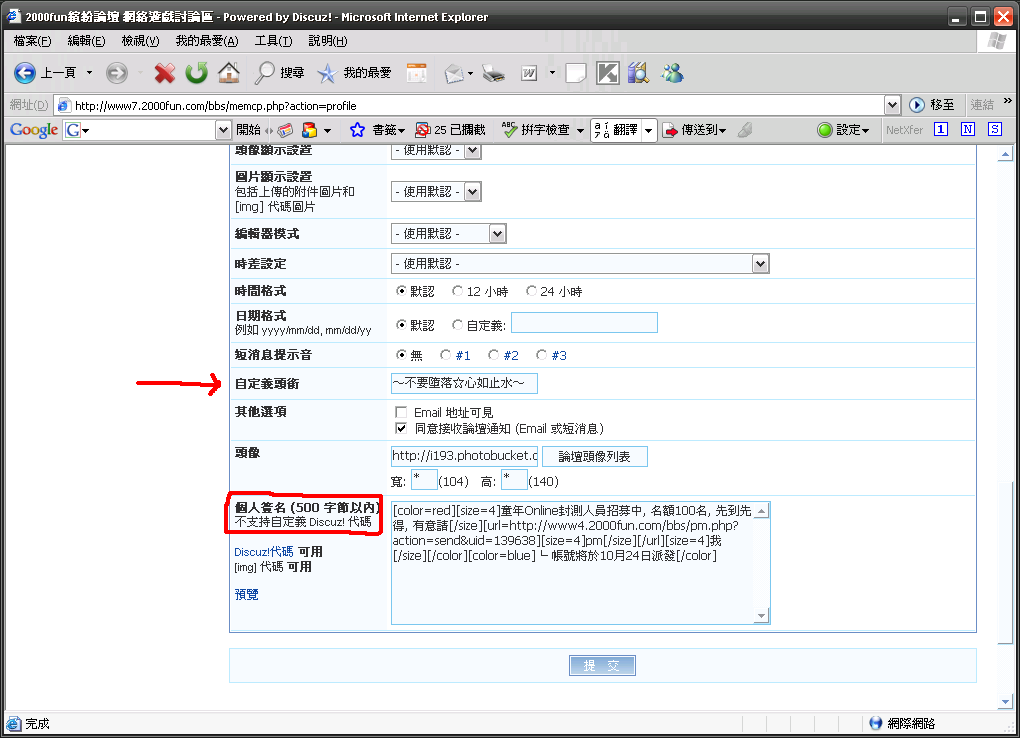The height and width of the screenshot is (738, 1020).
Task: Choose 自定義 date format radio button
Action: [x=458, y=325]
